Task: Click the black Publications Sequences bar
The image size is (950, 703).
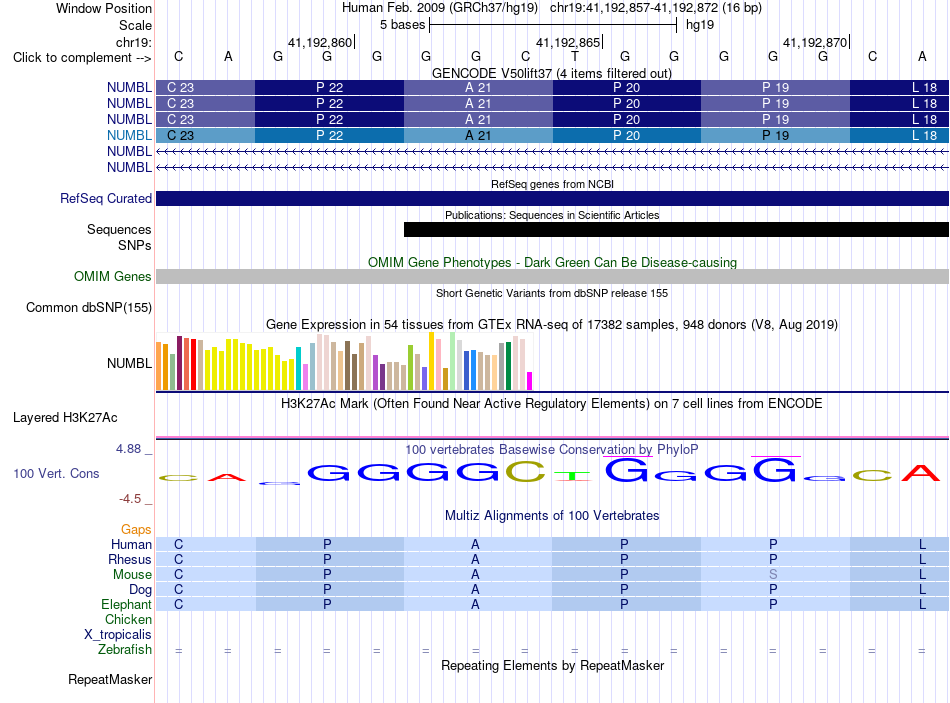Action: [676, 229]
